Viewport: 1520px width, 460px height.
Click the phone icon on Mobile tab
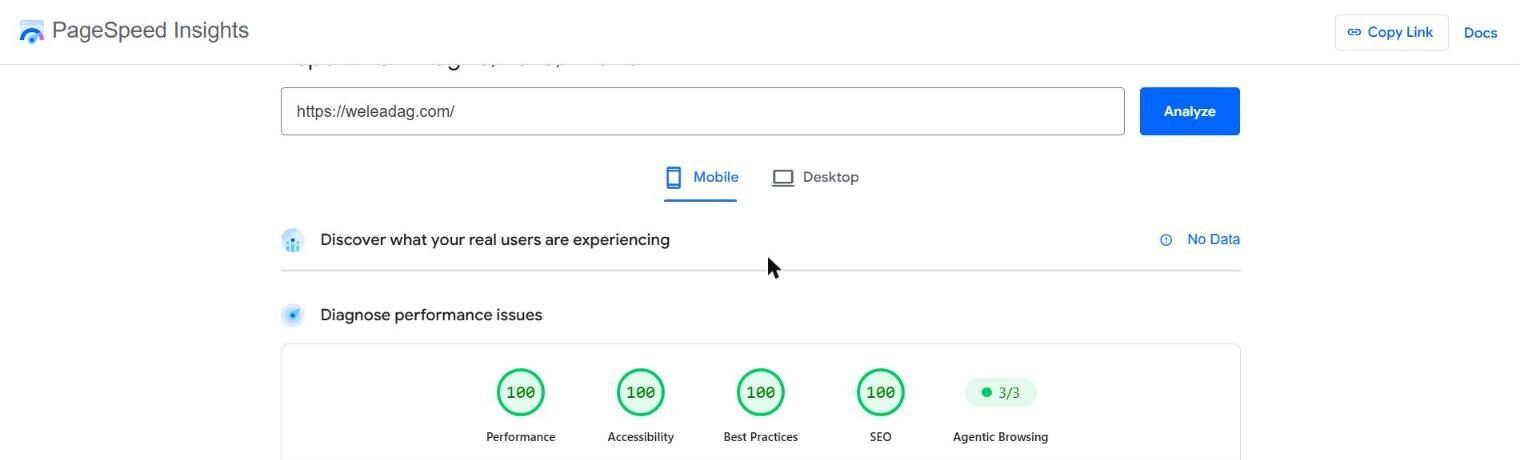click(674, 178)
